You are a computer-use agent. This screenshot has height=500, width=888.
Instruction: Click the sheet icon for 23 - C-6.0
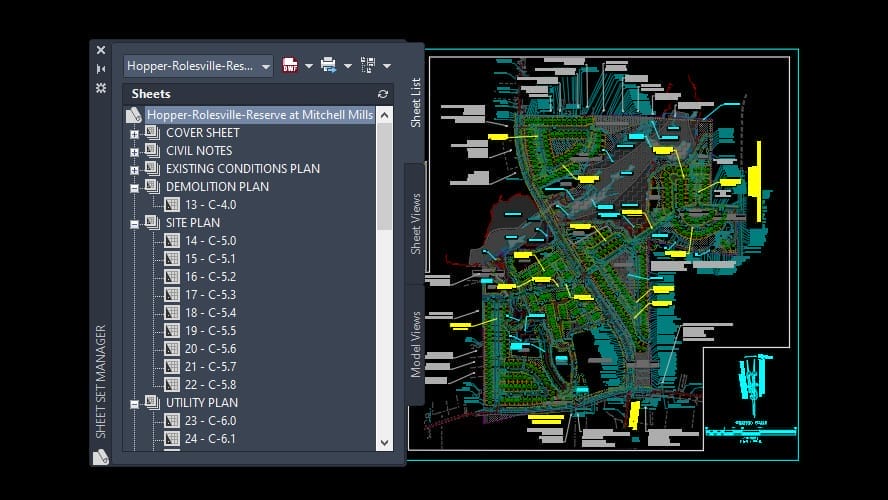[172, 421]
